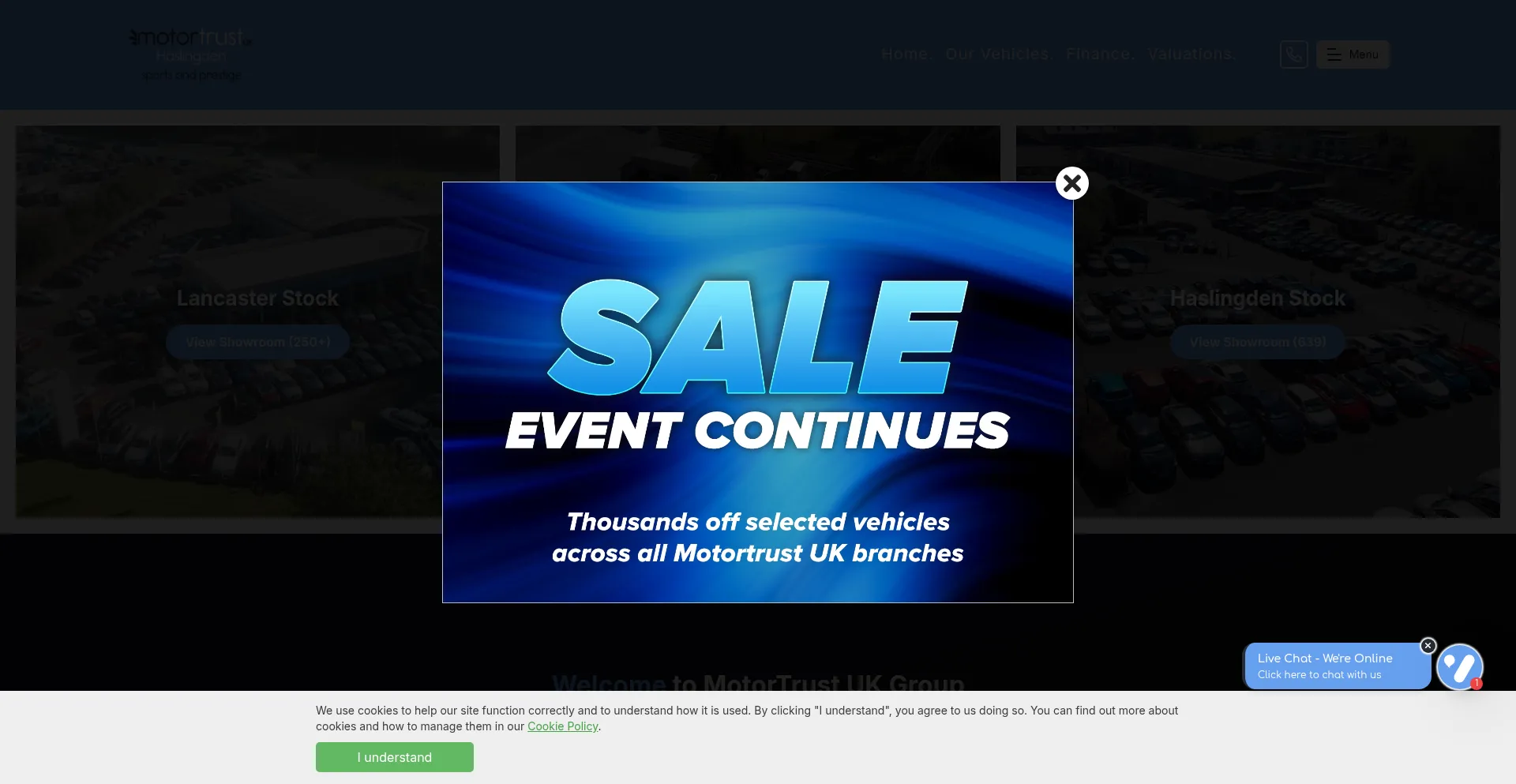Screen dimensions: 1516x784
Task: Click the Motortrust logo
Action: [x=190, y=54]
